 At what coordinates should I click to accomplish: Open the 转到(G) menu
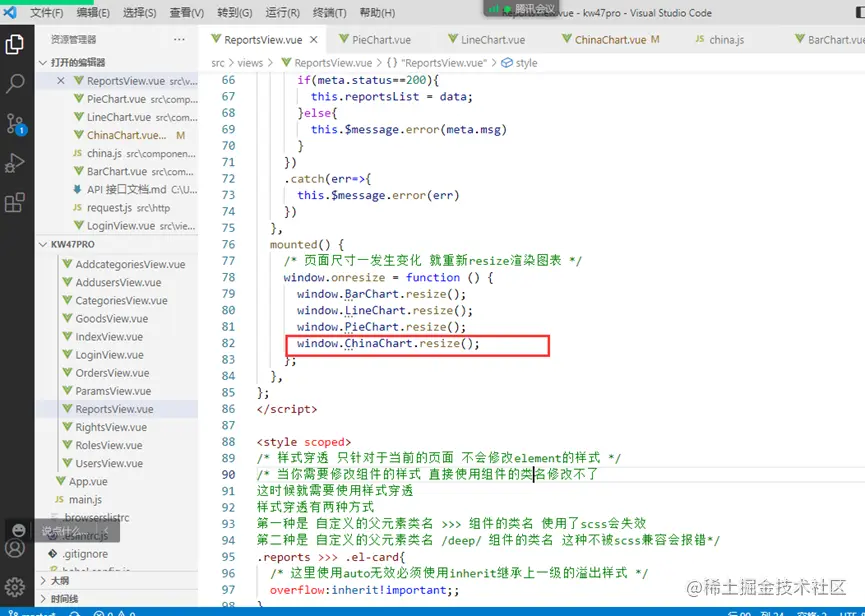pyautogui.click(x=234, y=13)
